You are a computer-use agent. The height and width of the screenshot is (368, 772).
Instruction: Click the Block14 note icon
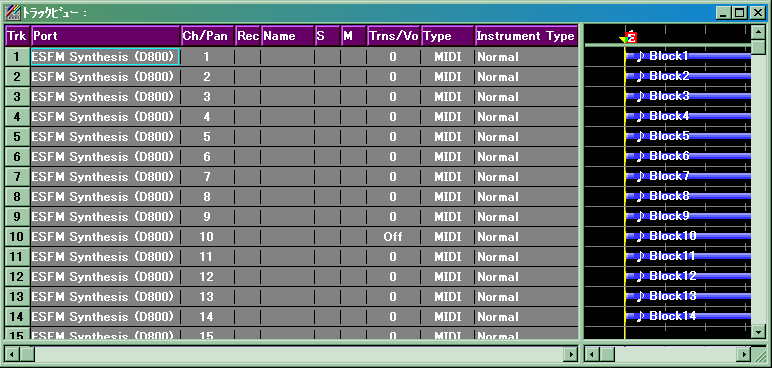(x=640, y=316)
